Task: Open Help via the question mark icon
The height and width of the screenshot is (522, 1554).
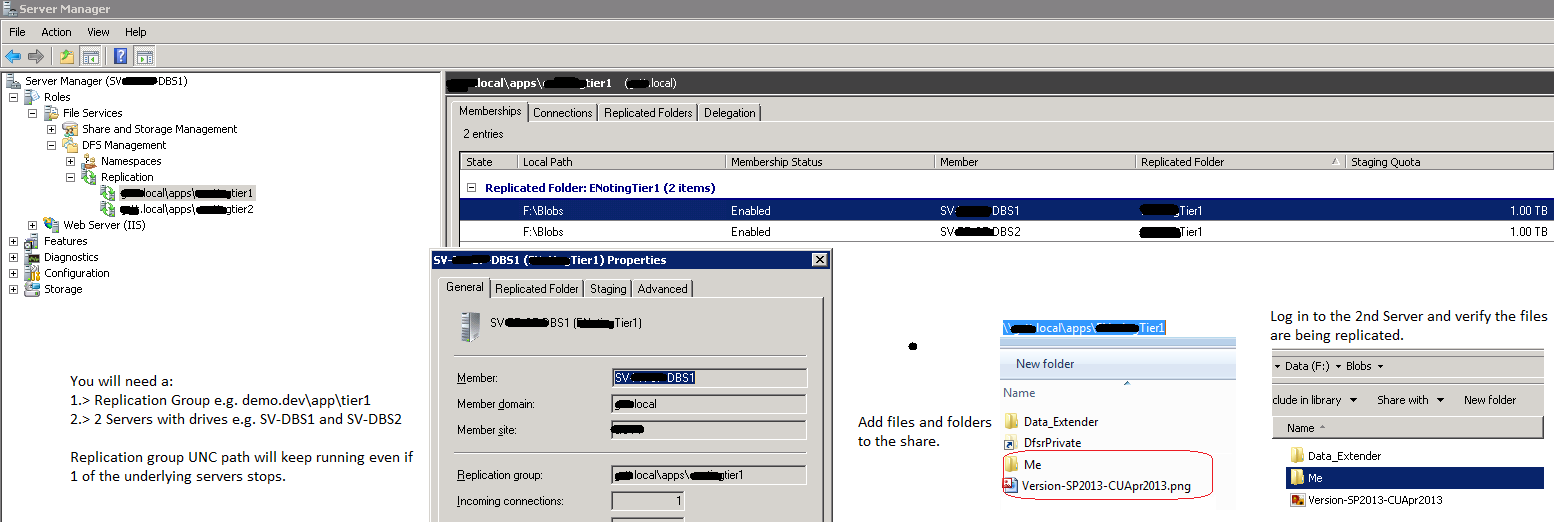Action: (x=120, y=57)
